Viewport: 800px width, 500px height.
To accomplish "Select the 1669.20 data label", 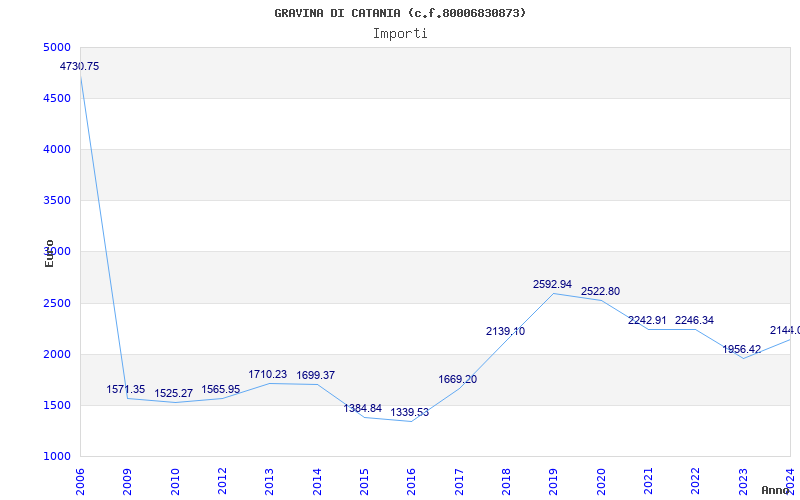I will pos(458,380).
